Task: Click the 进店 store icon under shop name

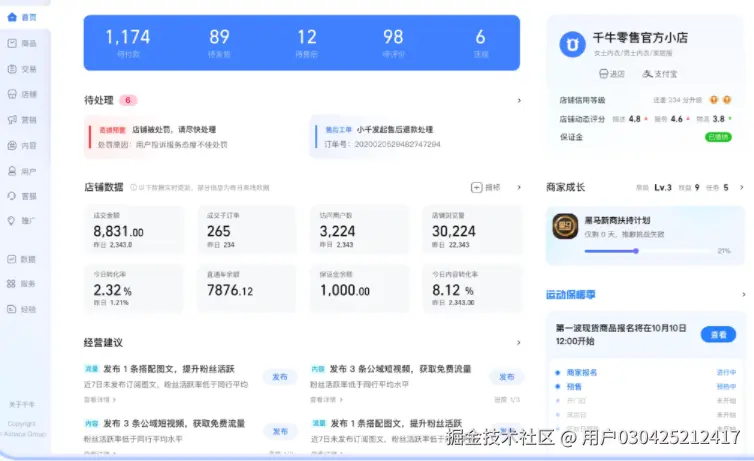Action: point(603,74)
